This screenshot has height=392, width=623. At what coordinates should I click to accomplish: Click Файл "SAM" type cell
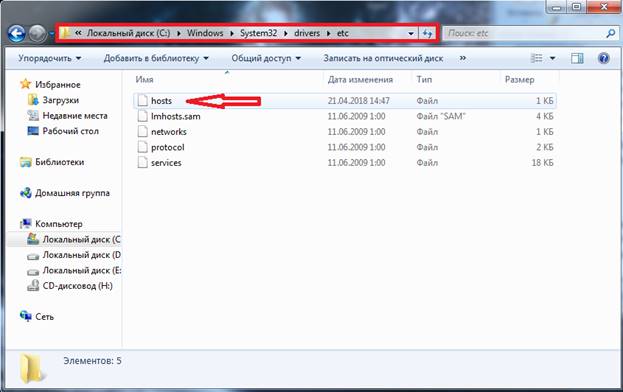coord(441,116)
